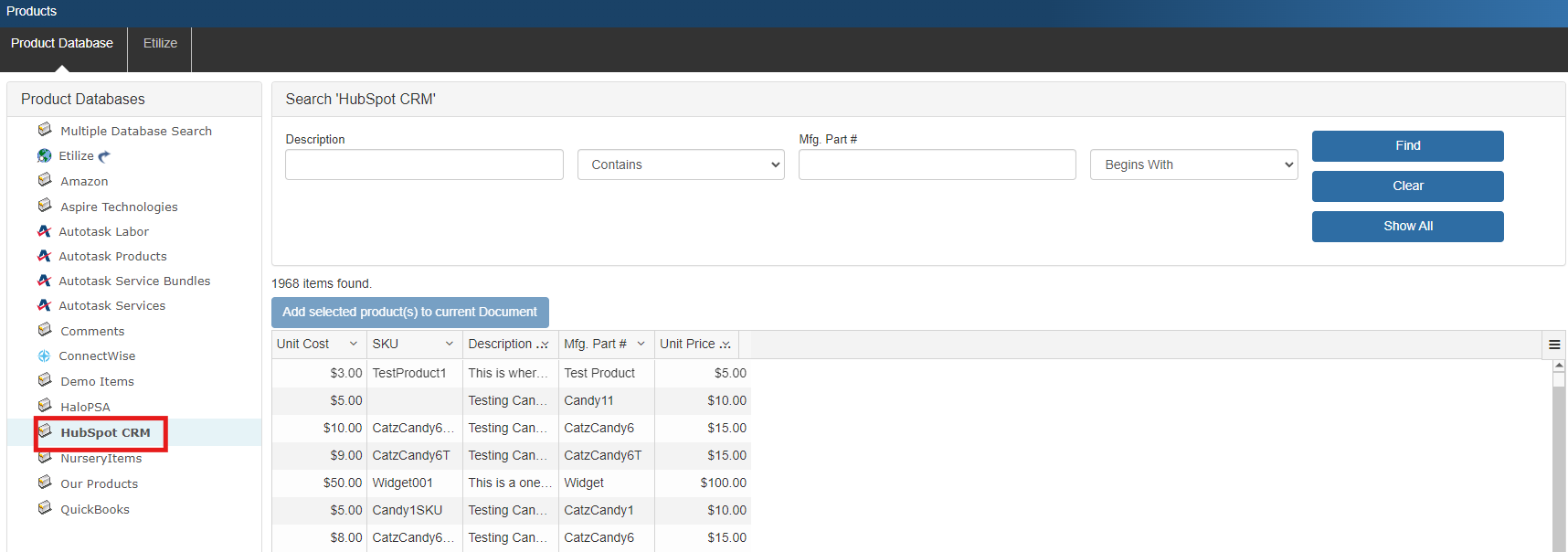Viewport: 1568px width, 552px height.
Task: Open the Description 'Contains' filter dropdown
Action: (x=680, y=165)
